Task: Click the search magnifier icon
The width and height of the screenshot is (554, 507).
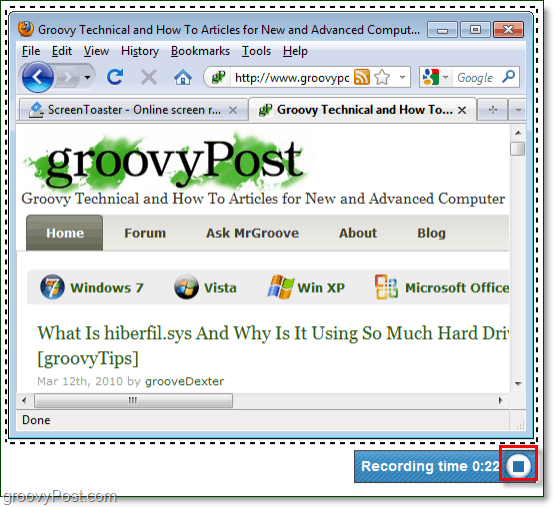Action: point(509,77)
